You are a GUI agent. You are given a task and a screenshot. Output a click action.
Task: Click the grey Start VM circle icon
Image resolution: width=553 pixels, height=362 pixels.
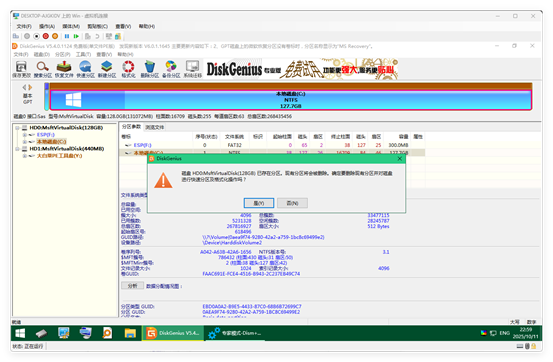tap(27, 36)
